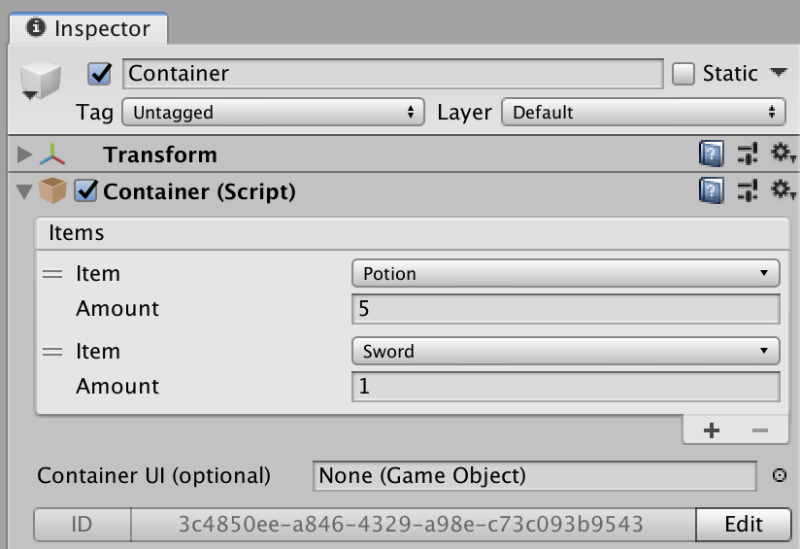
Task: Click the Edit button next to ID
Action: pyautogui.click(x=743, y=524)
